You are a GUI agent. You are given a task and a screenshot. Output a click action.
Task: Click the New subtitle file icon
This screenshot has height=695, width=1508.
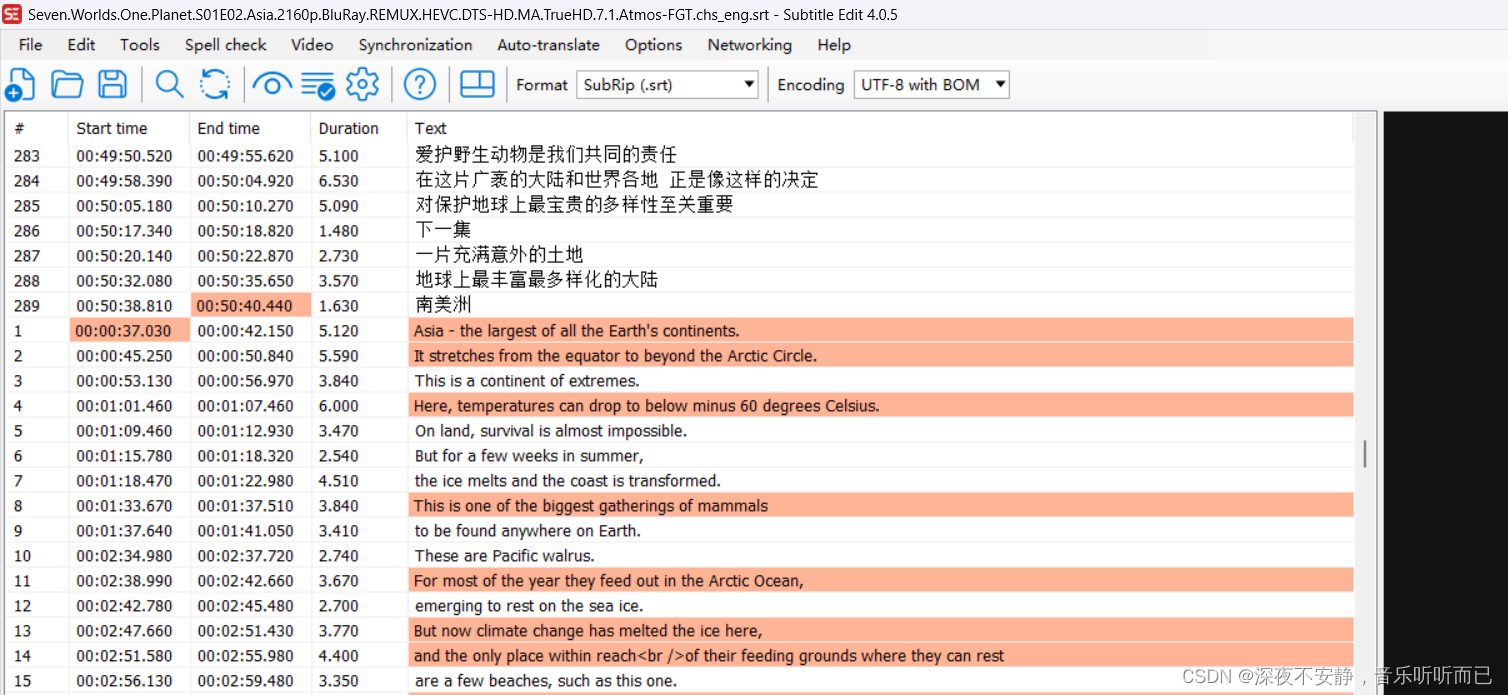[20, 85]
